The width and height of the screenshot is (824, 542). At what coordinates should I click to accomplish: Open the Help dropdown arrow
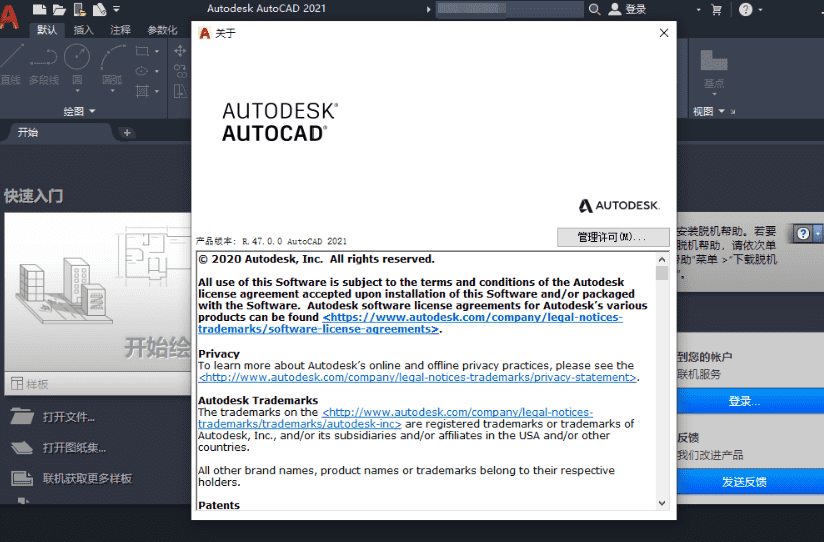(x=760, y=9)
